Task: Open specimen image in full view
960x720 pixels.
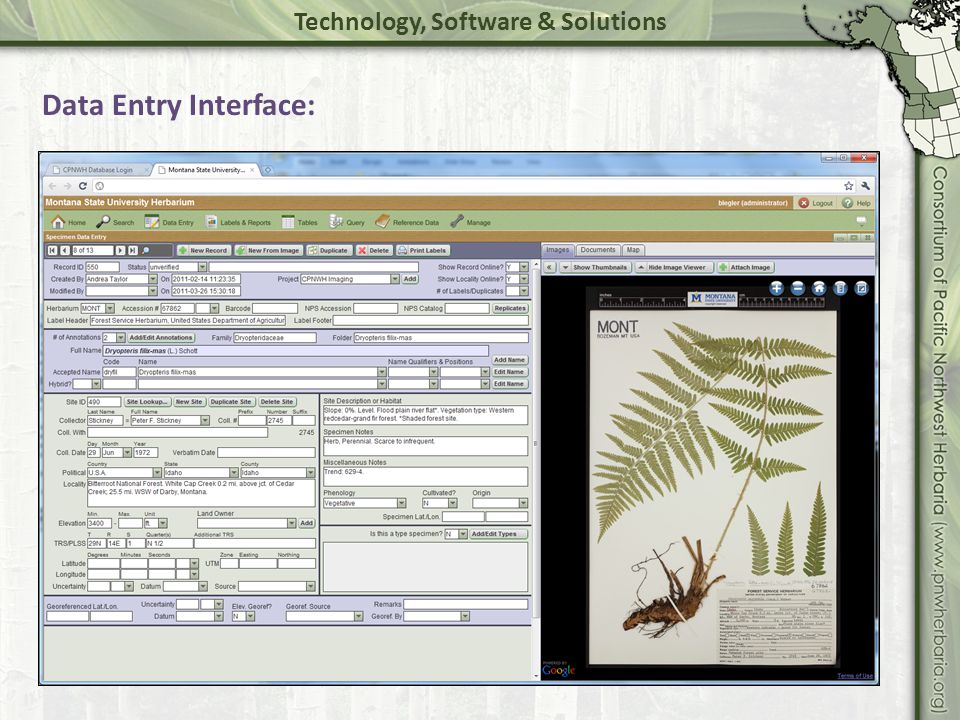Action: (x=861, y=288)
